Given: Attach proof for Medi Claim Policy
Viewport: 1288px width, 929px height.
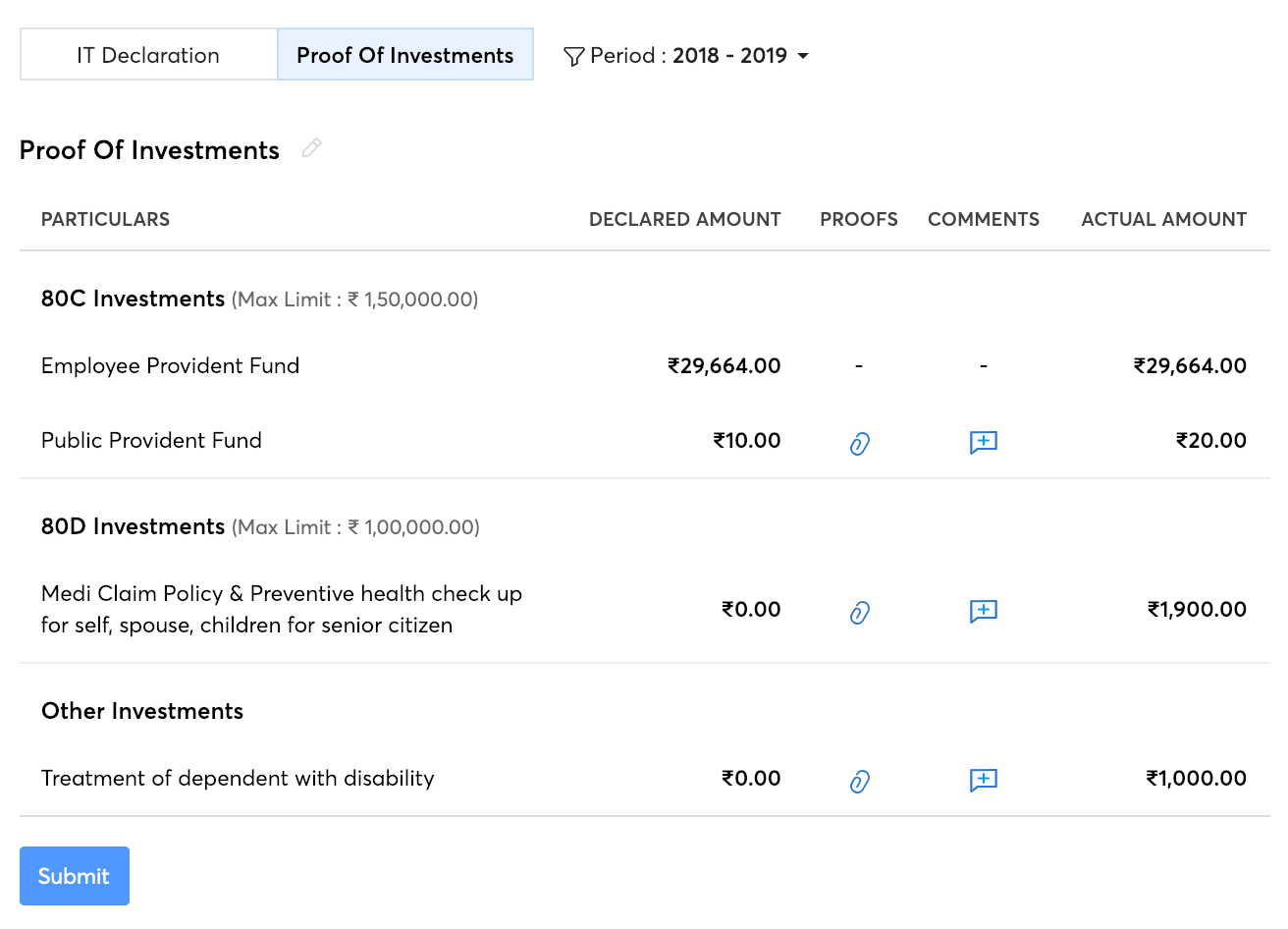Looking at the screenshot, I should point(859,612).
